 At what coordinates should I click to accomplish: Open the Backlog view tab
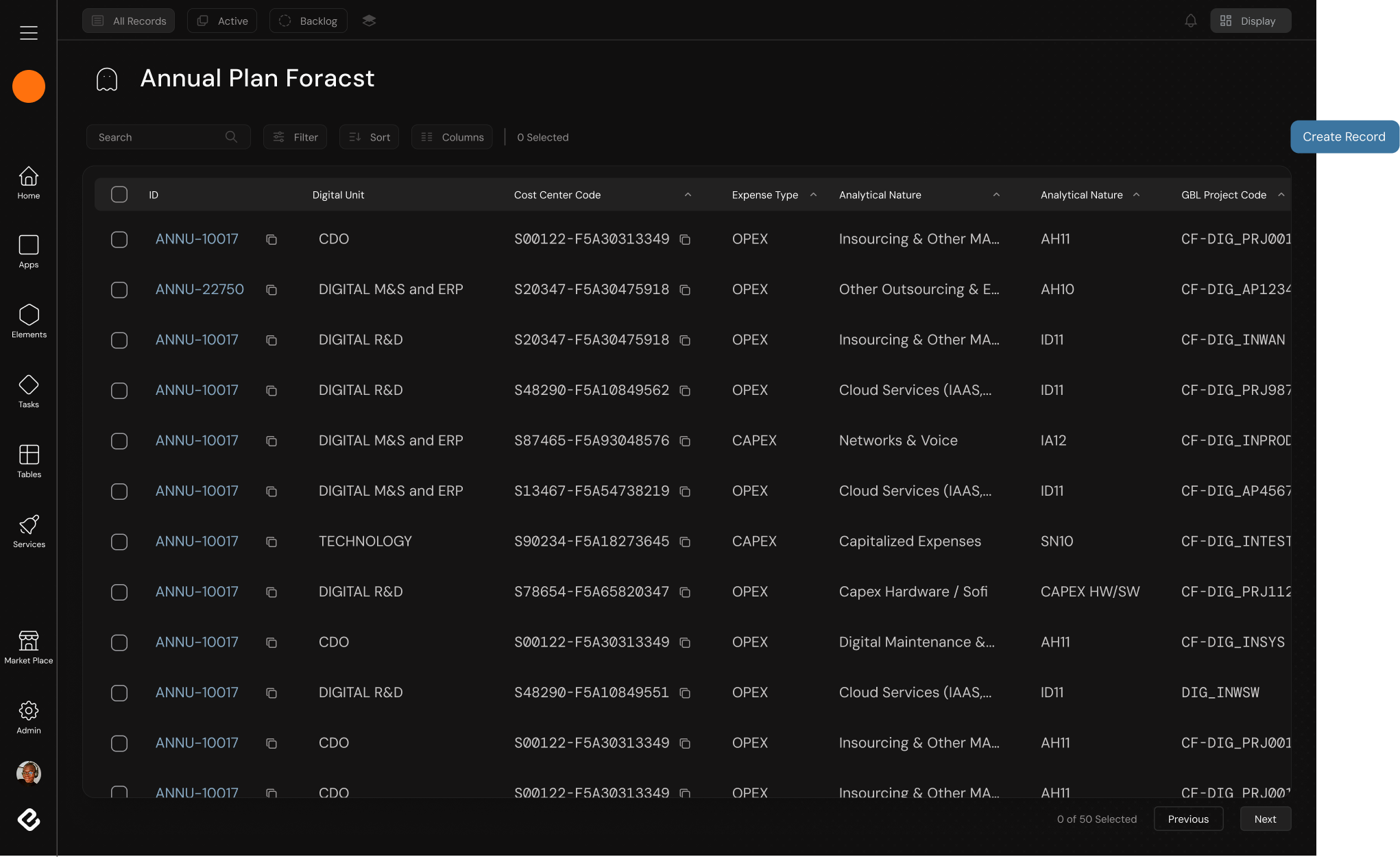[308, 21]
